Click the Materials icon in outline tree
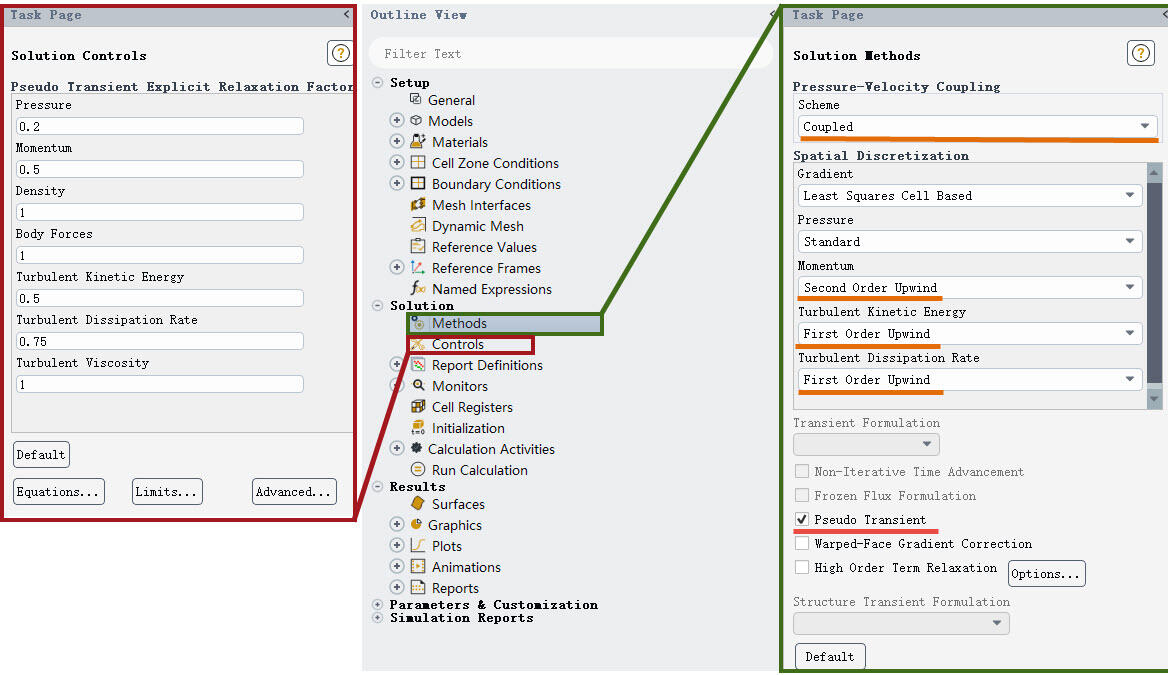 [418, 142]
